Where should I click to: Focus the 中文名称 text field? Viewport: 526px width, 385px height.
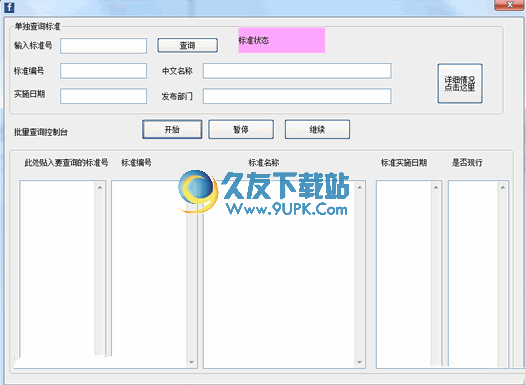297,71
